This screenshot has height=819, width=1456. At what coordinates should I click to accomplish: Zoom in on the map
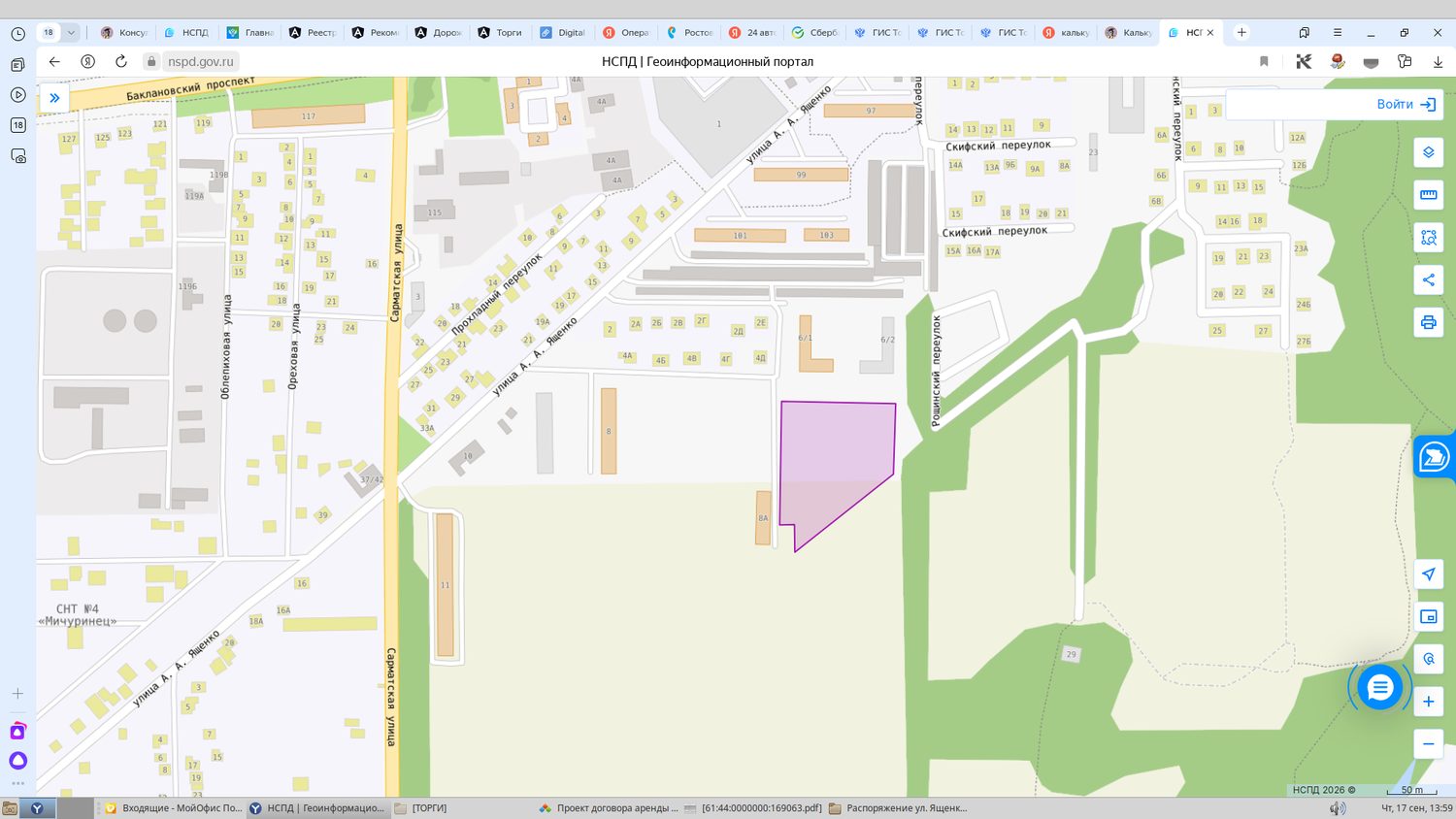1428,702
